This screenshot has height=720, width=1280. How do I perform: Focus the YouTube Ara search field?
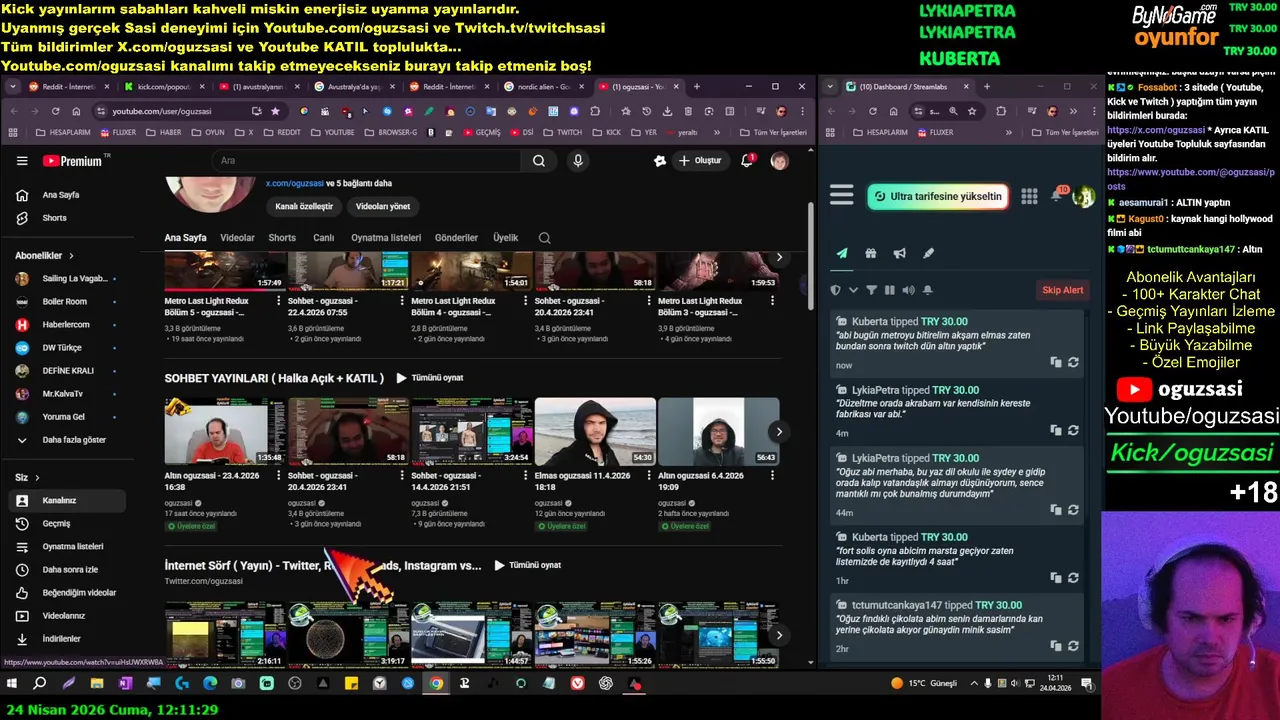(x=368, y=160)
